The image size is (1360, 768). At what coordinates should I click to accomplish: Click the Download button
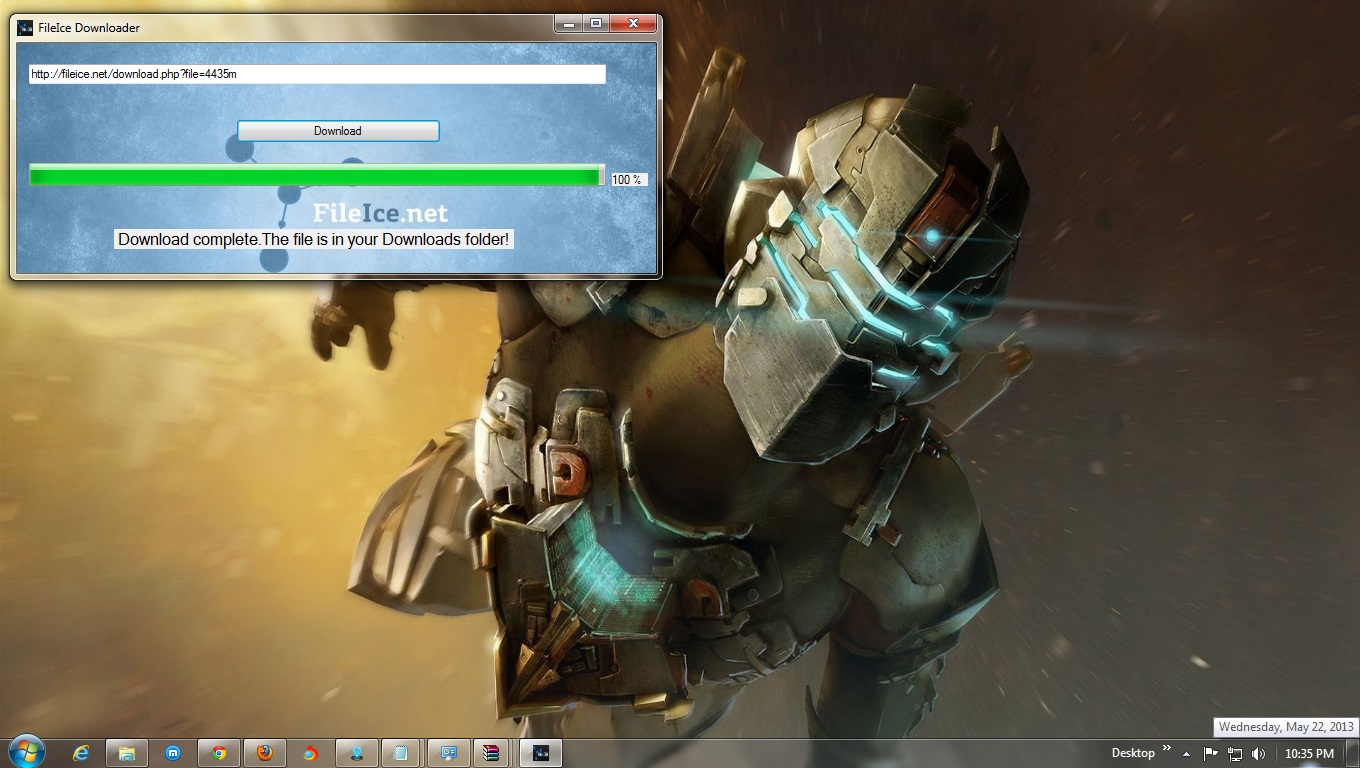[338, 131]
